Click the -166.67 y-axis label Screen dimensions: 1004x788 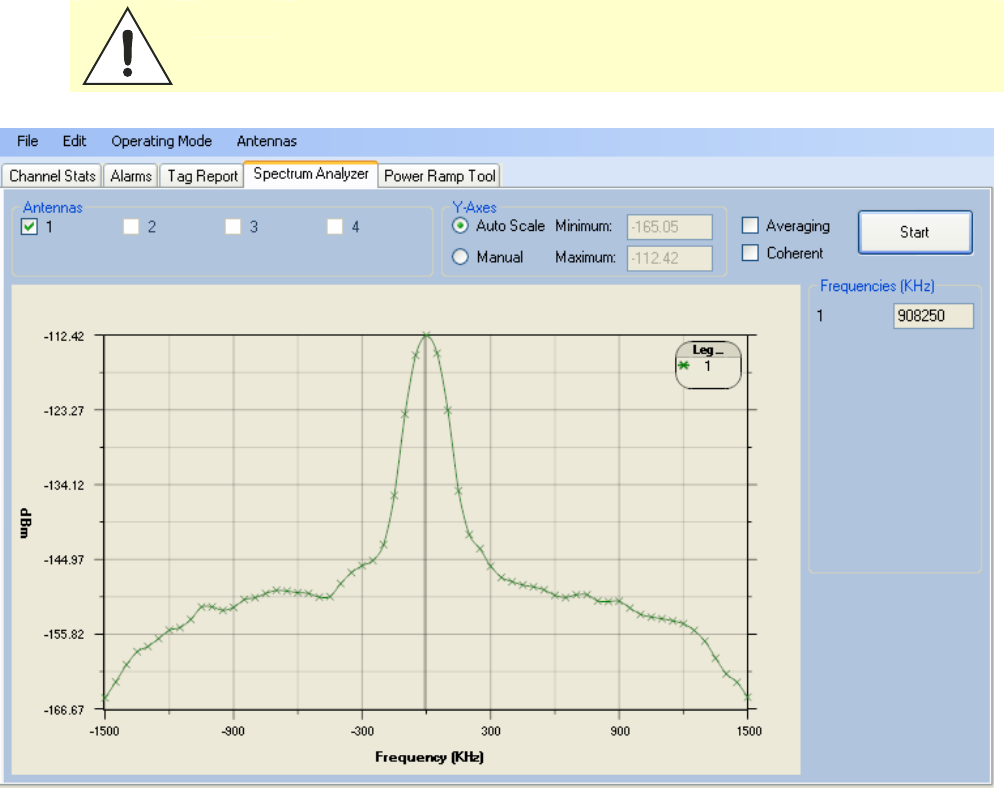[64, 710]
